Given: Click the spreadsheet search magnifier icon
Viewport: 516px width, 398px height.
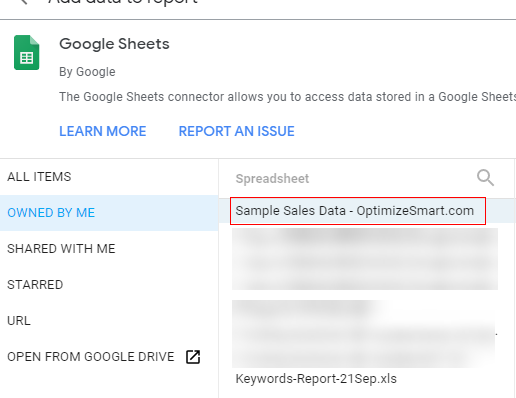Looking at the screenshot, I should click(485, 178).
